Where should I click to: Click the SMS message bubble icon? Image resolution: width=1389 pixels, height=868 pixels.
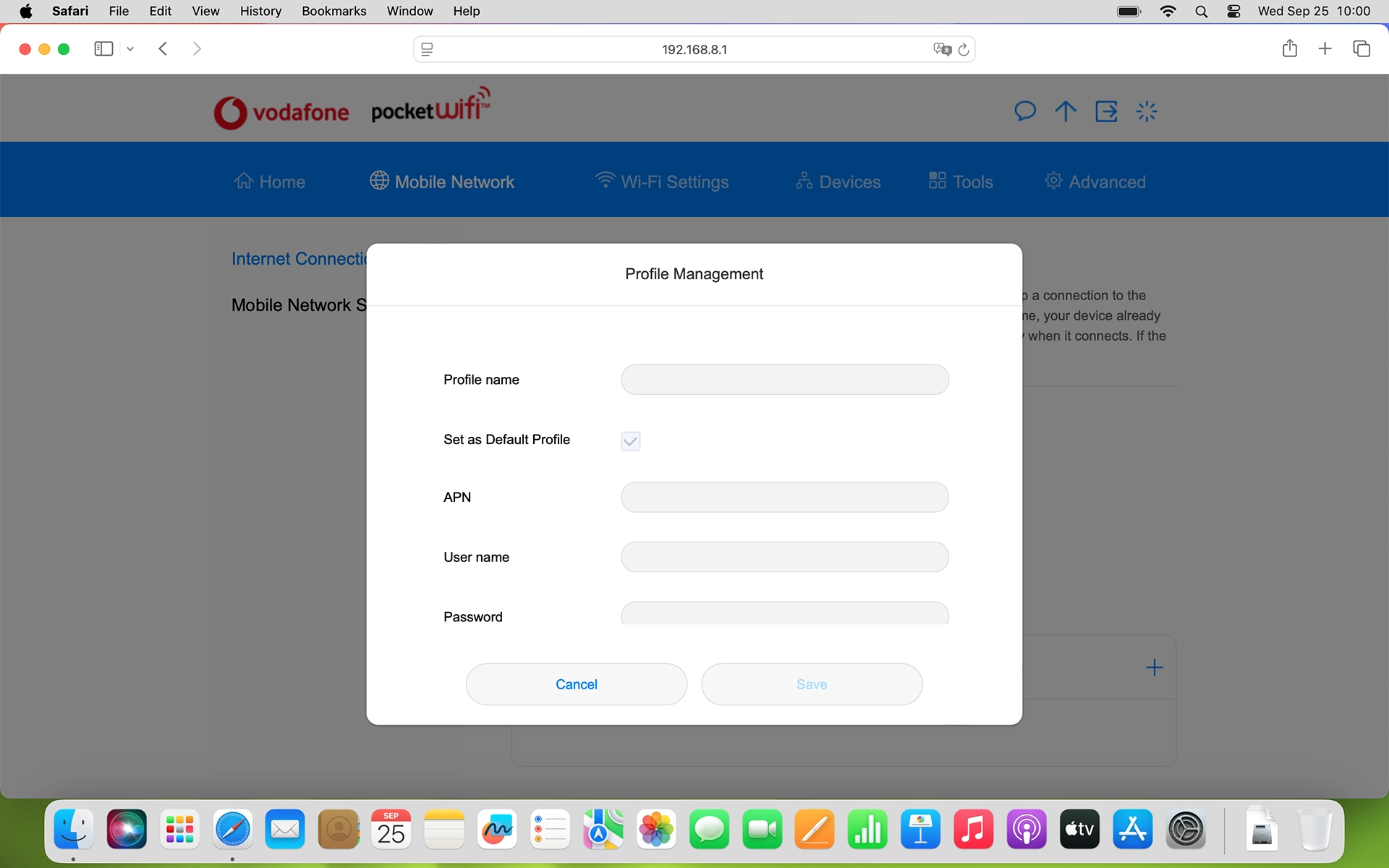[1024, 111]
